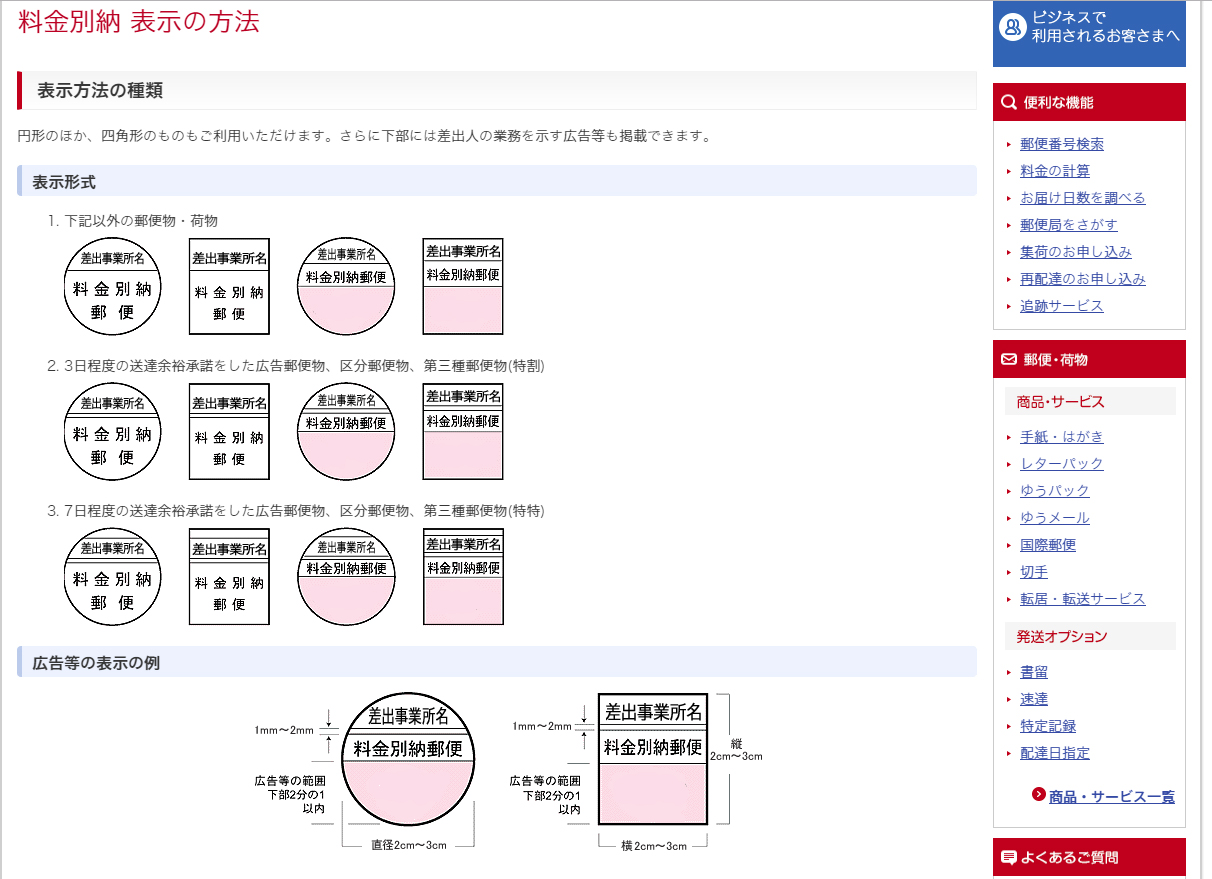Image resolution: width=1212 pixels, height=879 pixels.
Task: Select the ゆうパック link
Action: point(1054,491)
